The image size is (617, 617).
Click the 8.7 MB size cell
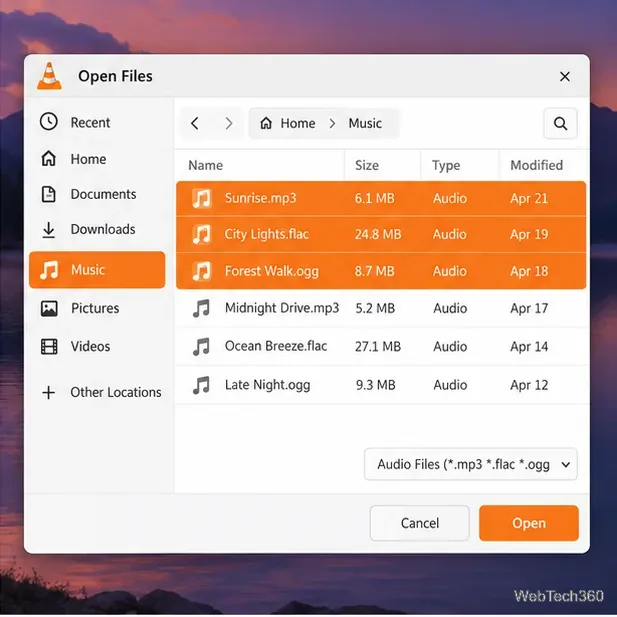(374, 271)
